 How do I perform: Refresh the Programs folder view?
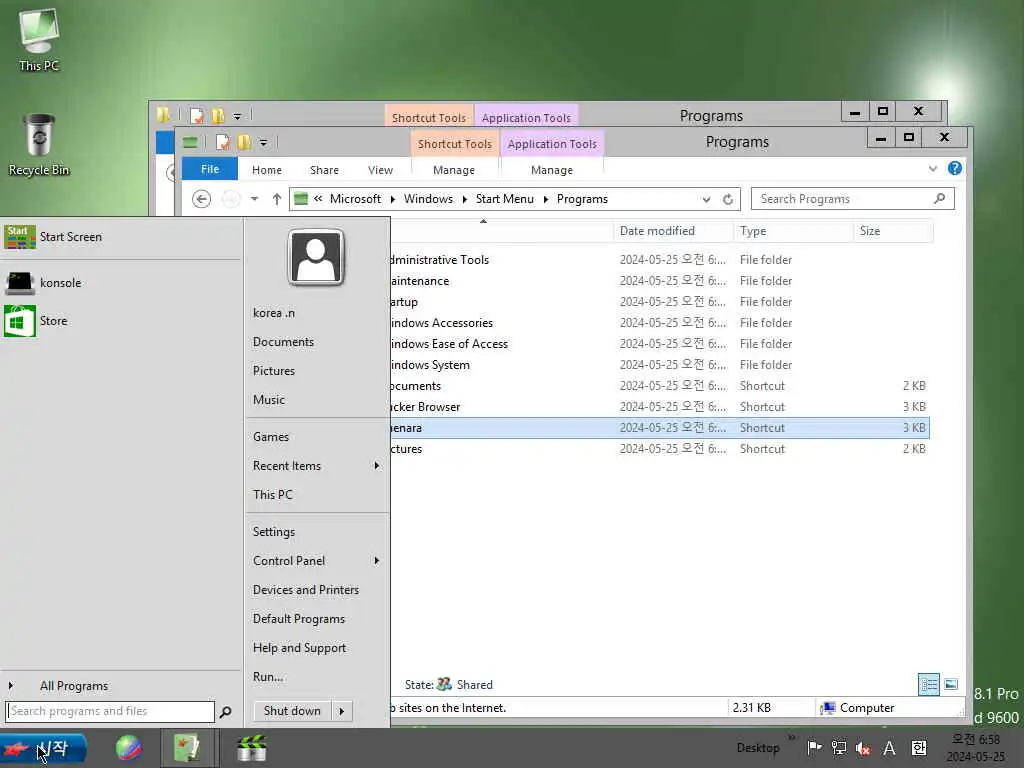[x=728, y=199]
